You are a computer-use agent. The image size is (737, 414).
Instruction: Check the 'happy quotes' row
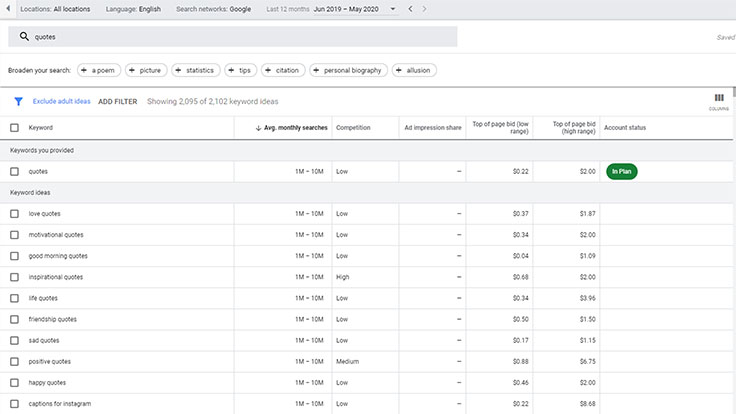pos(15,383)
